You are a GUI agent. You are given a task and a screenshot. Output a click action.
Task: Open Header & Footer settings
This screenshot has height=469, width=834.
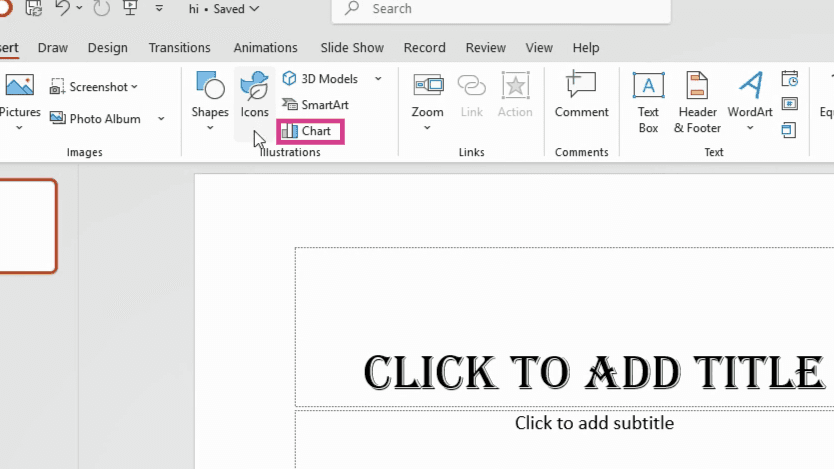point(697,103)
